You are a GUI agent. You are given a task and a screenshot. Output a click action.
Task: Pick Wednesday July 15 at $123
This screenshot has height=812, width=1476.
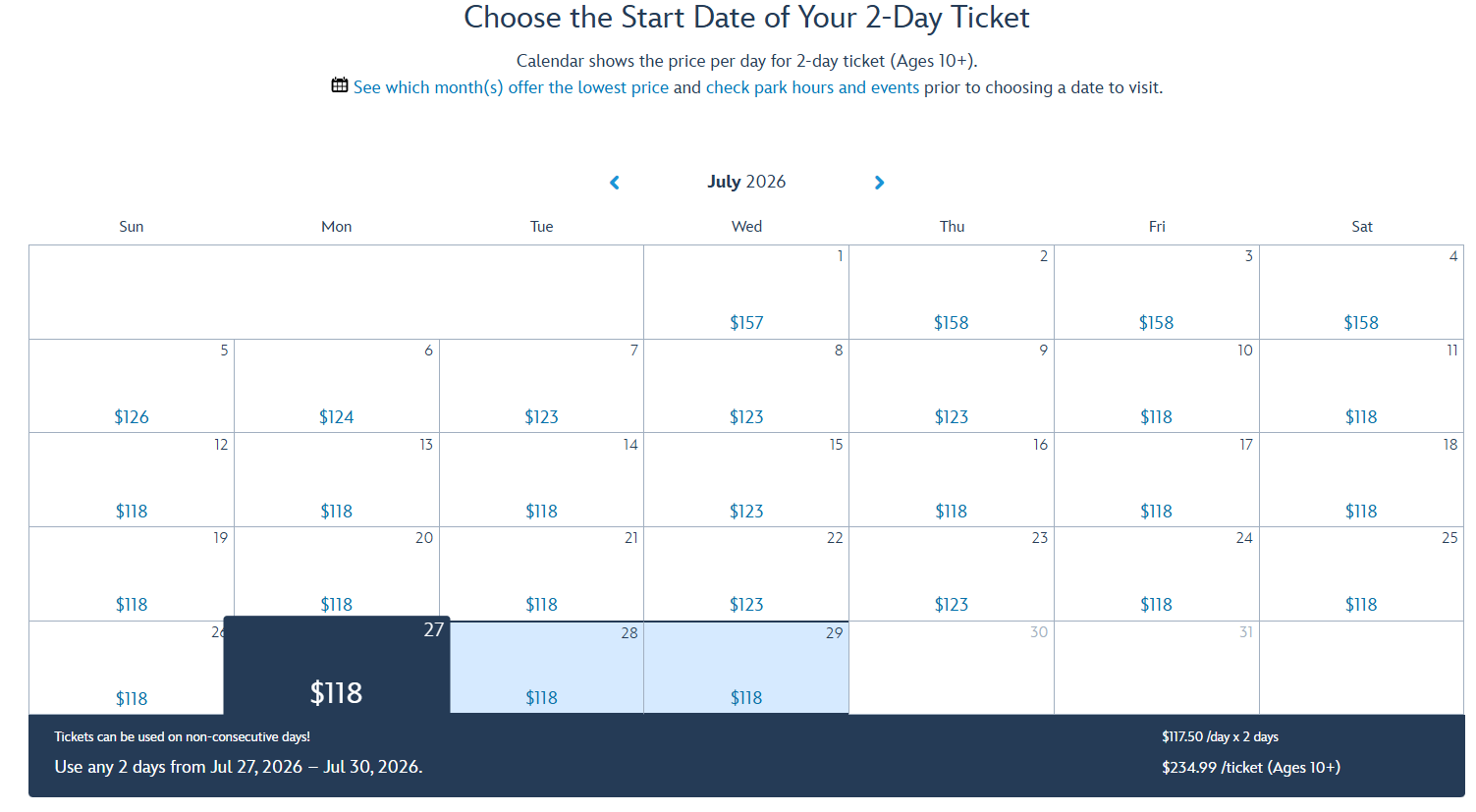[746, 481]
